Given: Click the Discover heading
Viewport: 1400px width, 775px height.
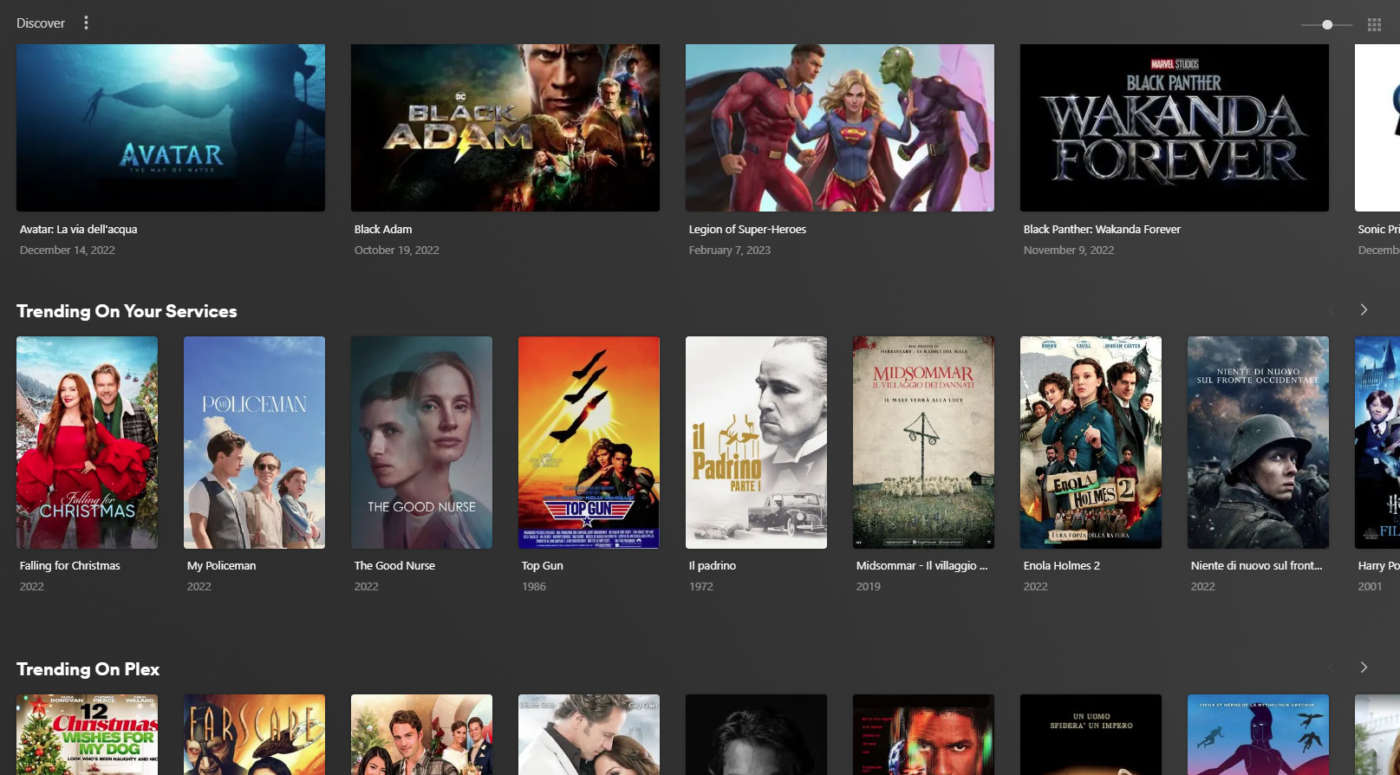Looking at the screenshot, I should point(41,23).
